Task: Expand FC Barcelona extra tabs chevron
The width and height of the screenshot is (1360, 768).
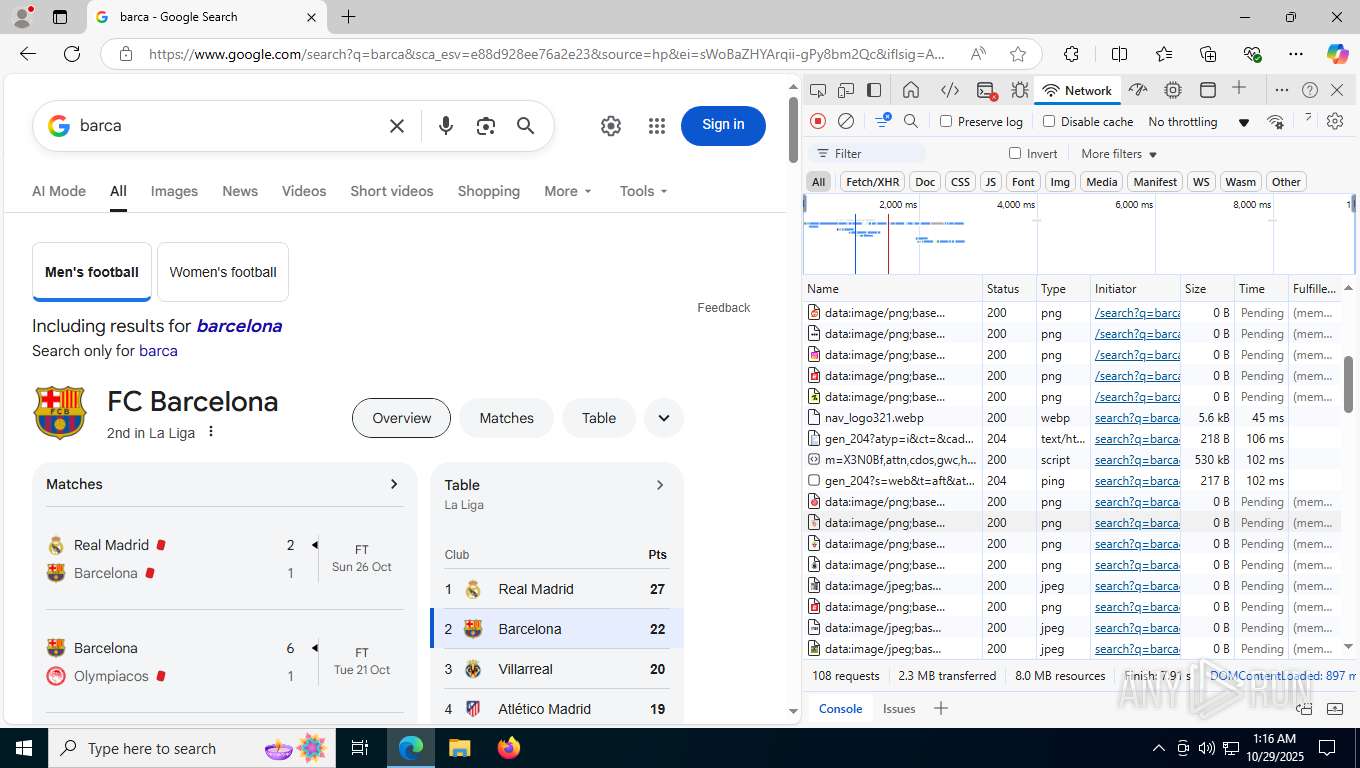Action: point(664,418)
